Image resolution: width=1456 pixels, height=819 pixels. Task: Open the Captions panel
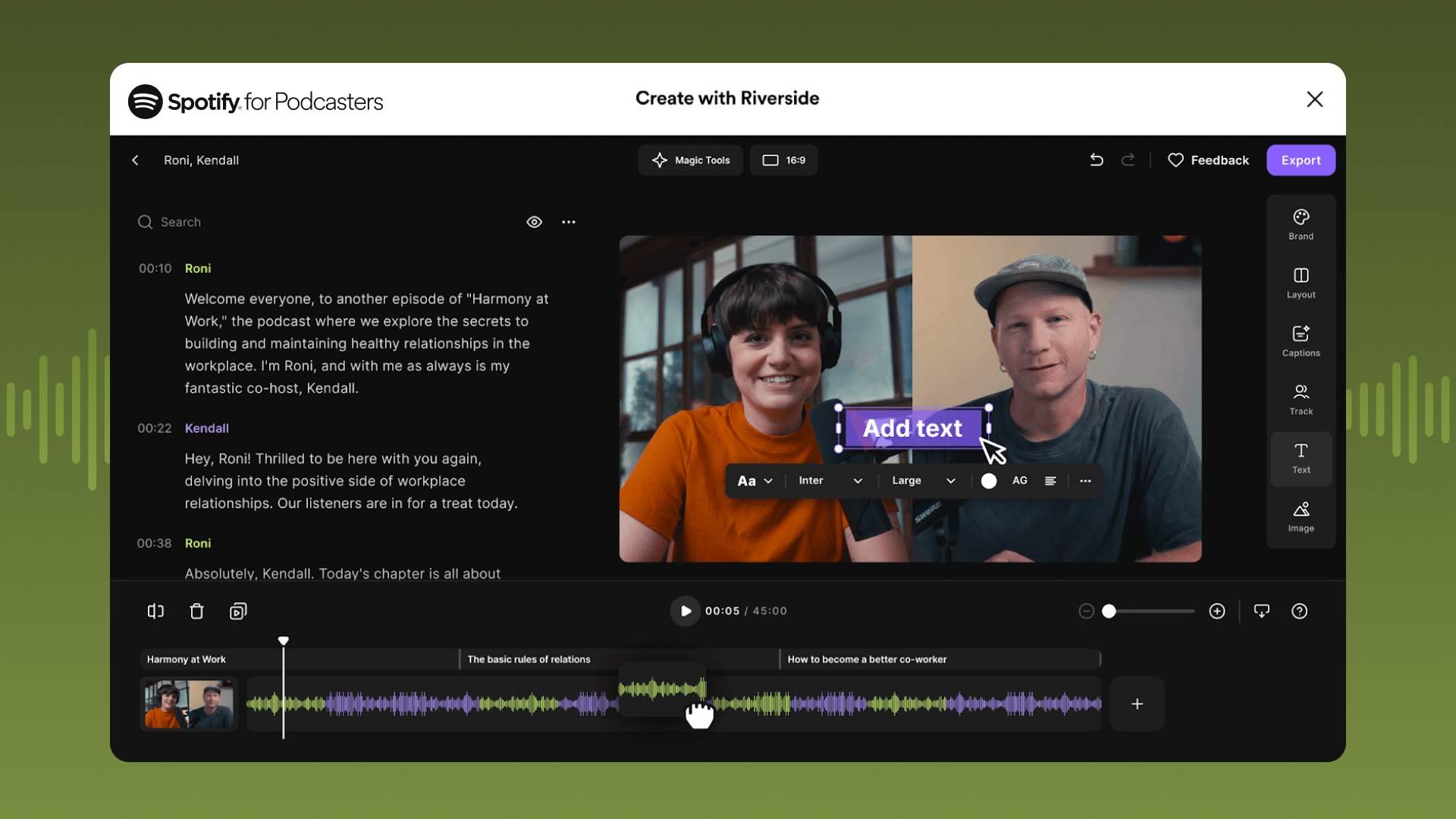click(1300, 340)
